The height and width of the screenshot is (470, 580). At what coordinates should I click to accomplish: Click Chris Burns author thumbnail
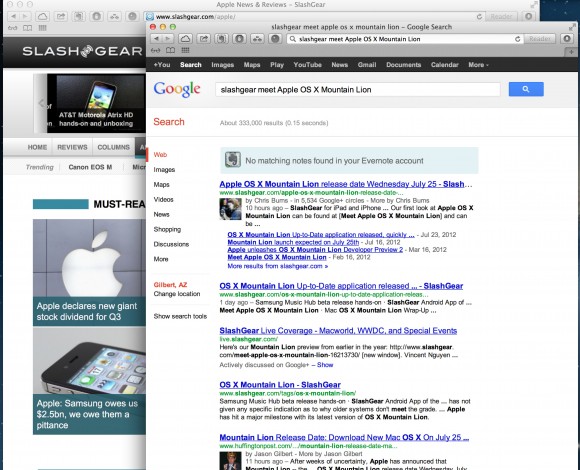click(x=230, y=209)
